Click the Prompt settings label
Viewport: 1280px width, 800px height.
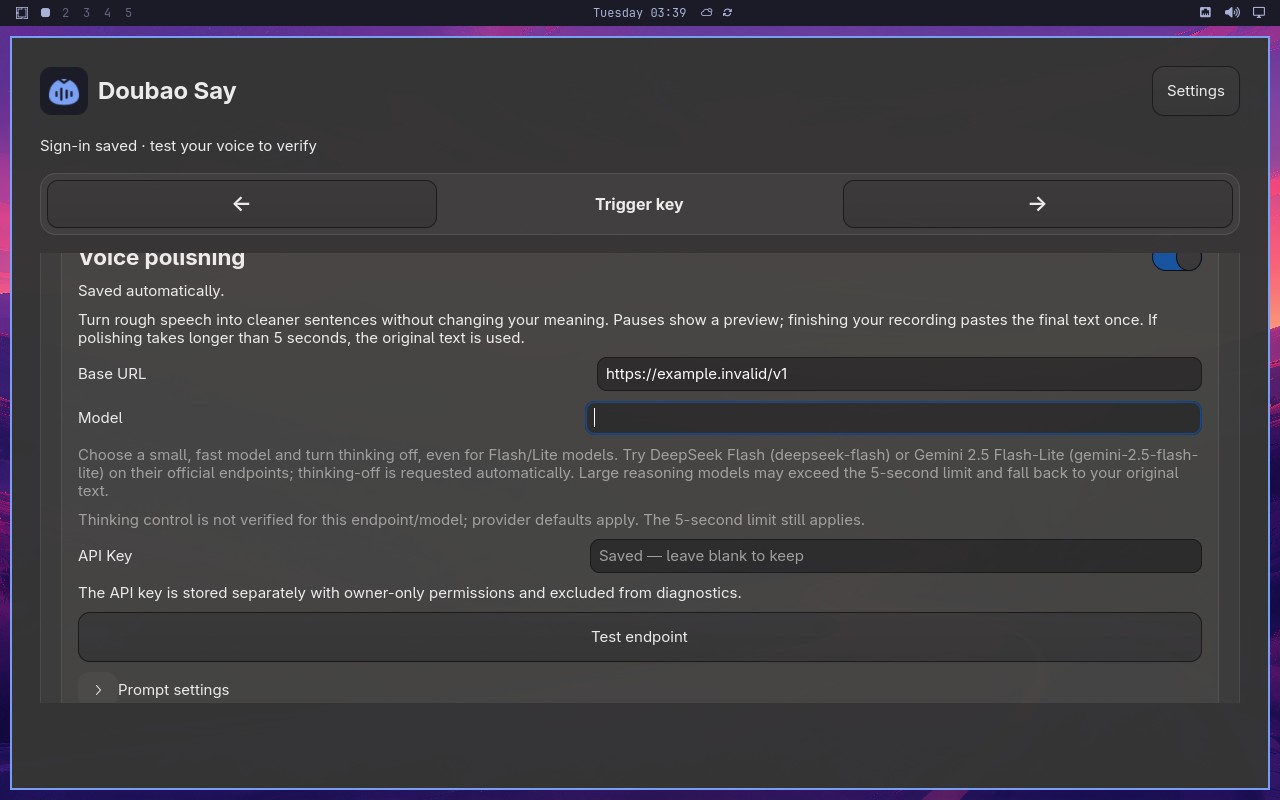(173, 690)
